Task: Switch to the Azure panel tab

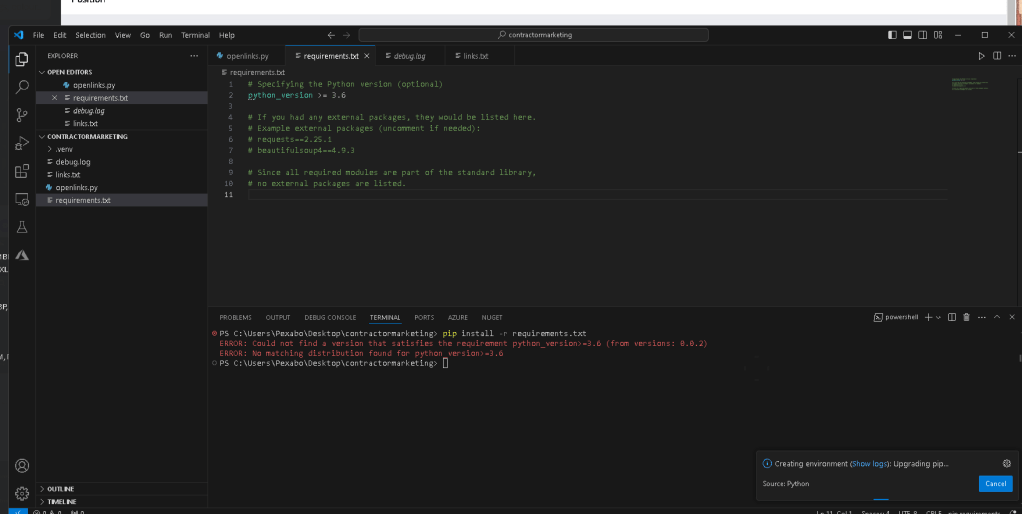Action: tap(458, 317)
